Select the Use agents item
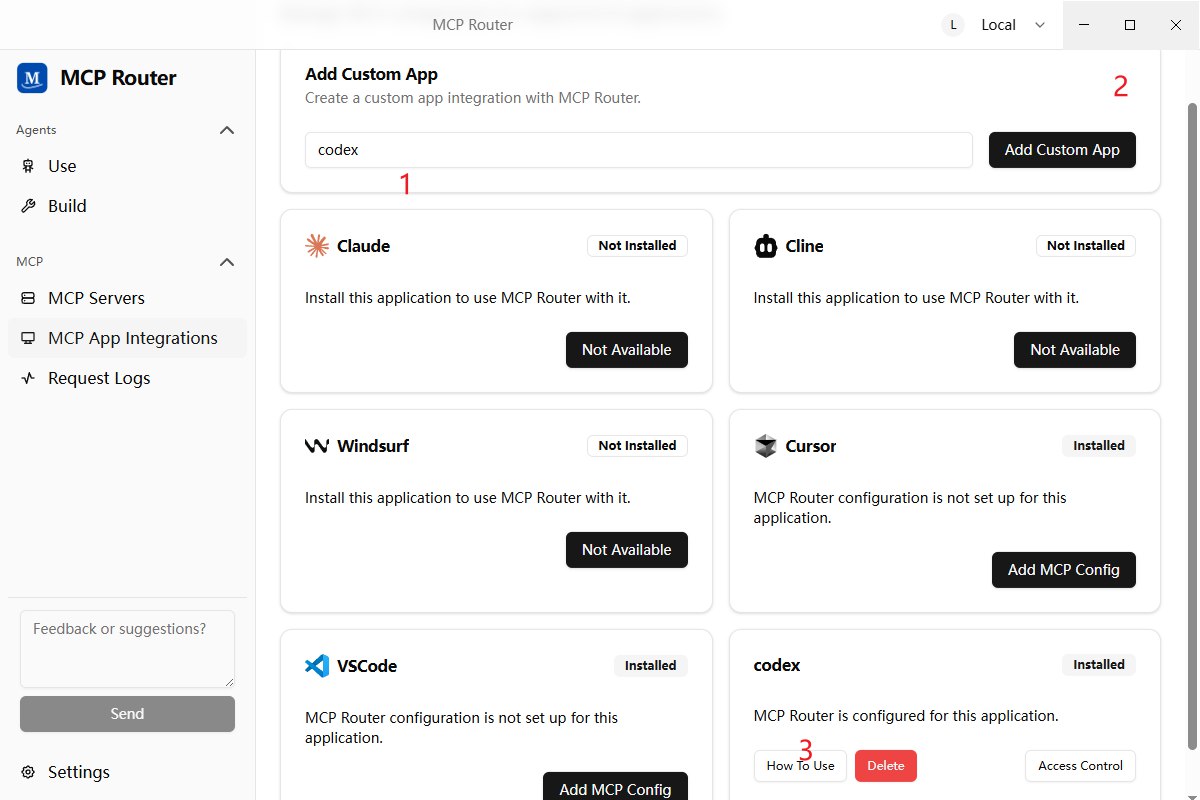This screenshot has width=1200, height=800. coord(62,166)
